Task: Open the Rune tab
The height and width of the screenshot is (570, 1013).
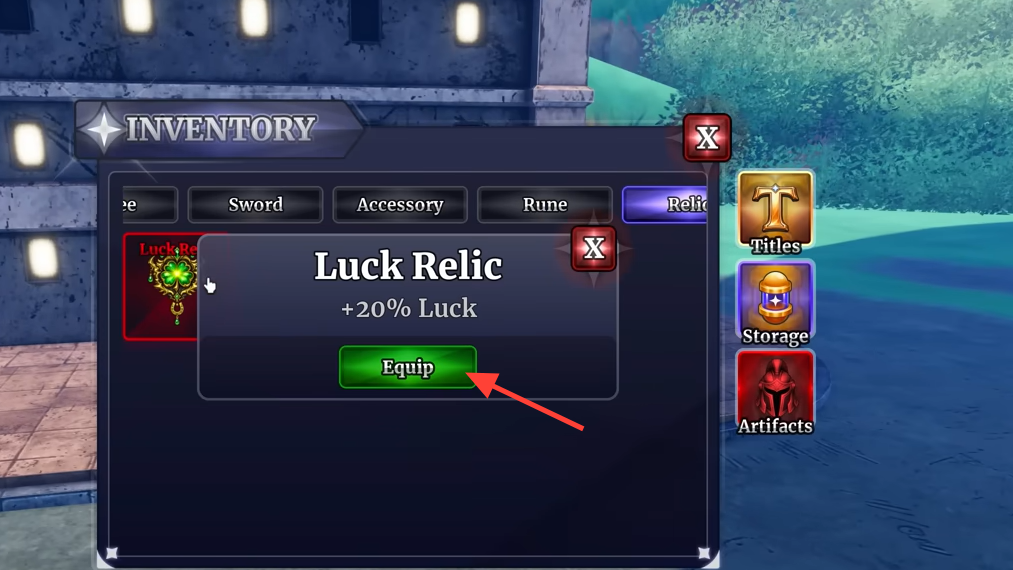Action: [545, 204]
